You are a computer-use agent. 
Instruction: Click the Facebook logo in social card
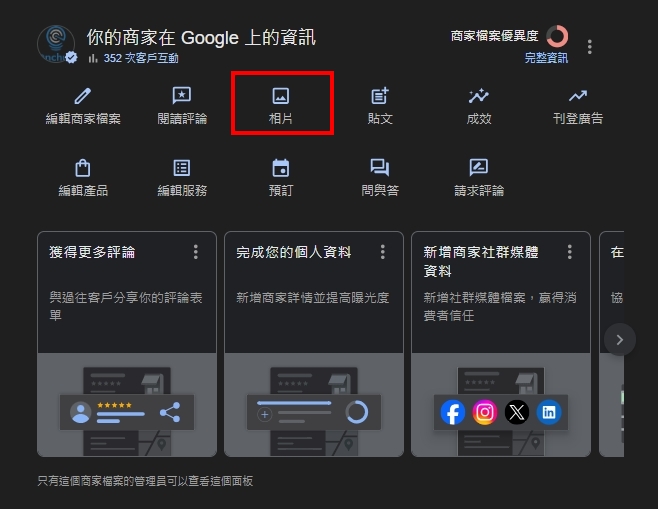coord(453,412)
